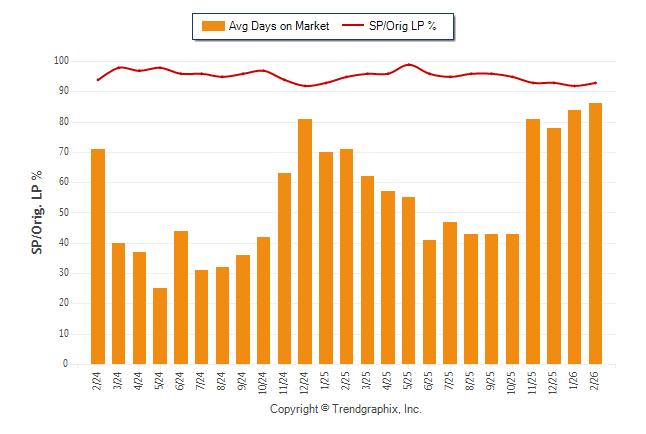This screenshot has height=434, width=646.
Task: Click the 1/26 bar
Action: (575, 237)
